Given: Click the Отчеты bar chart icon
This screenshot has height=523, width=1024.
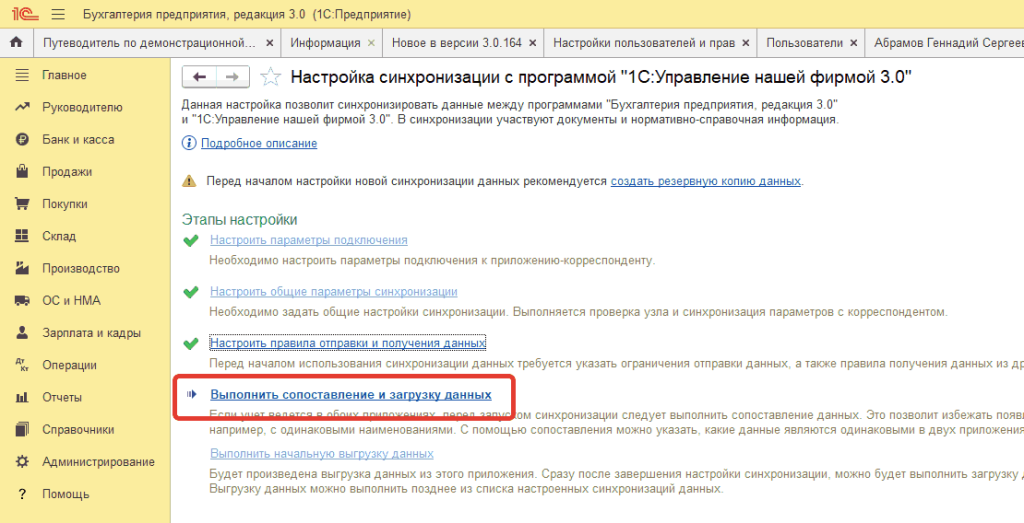Looking at the screenshot, I should click(22, 397).
